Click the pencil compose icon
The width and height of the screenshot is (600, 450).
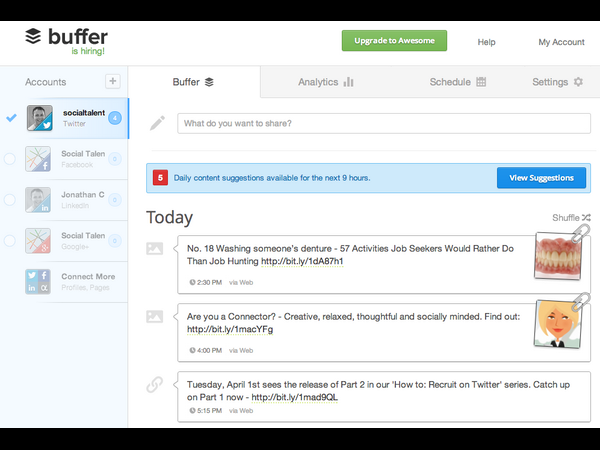pos(157,123)
